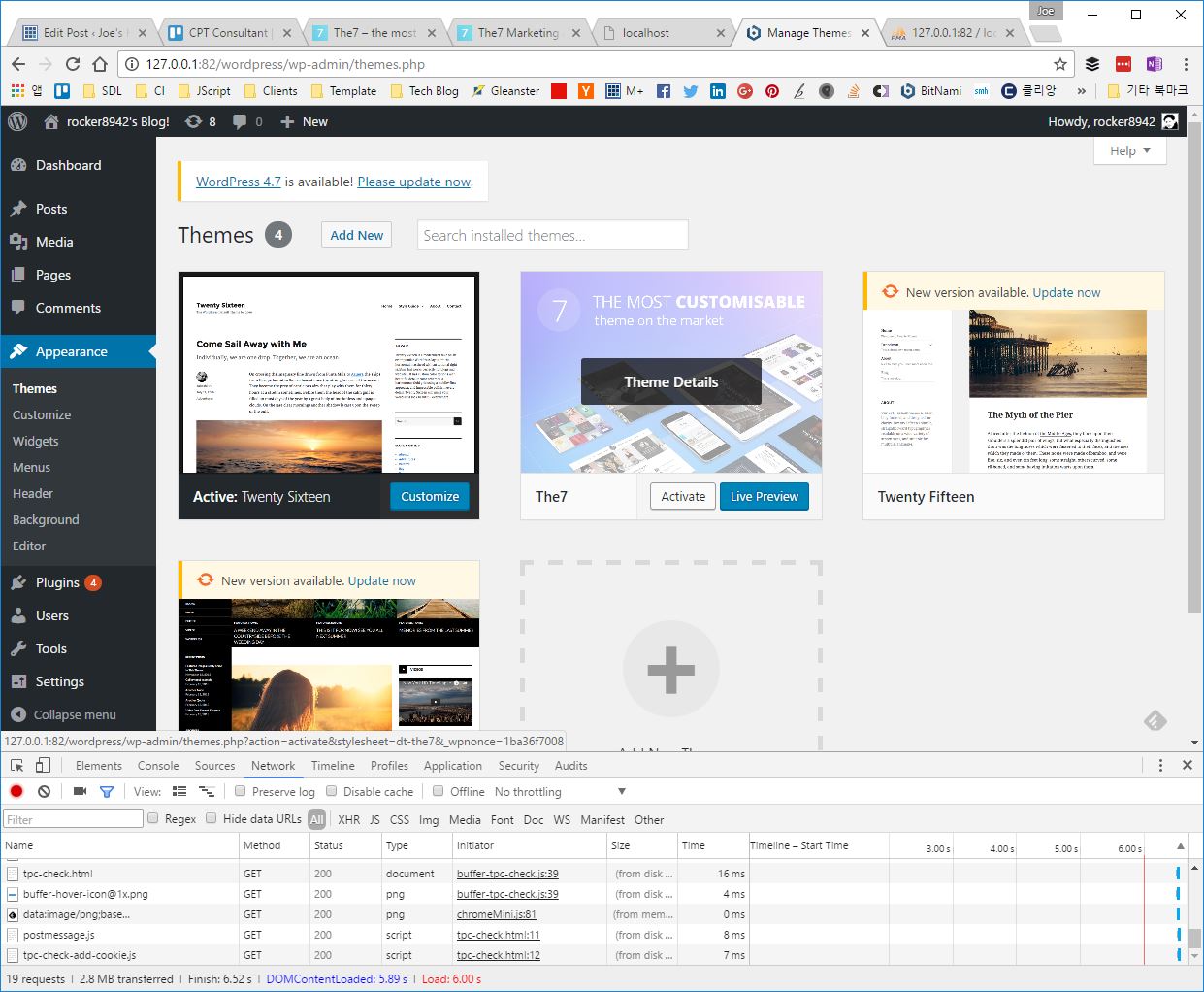This screenshot has height=992, width=1204.
Task: Customize the active Twenty Sixteen theme
Action: coord(430,496)
